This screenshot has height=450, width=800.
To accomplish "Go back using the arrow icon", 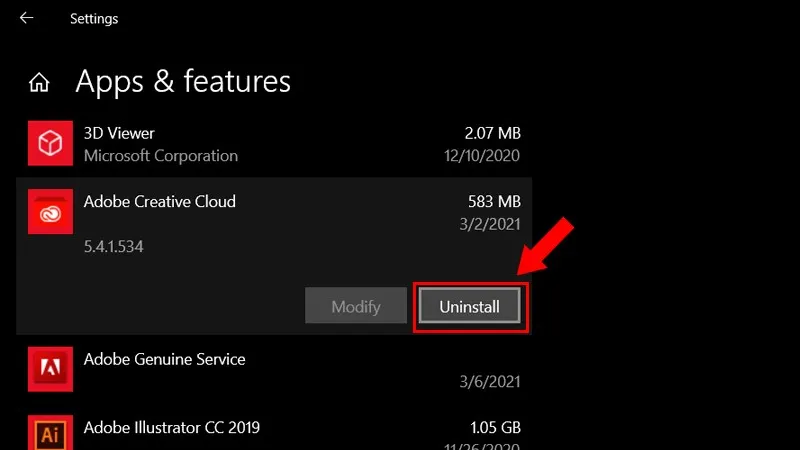I will pyautogui.click(x=27, y=18).
